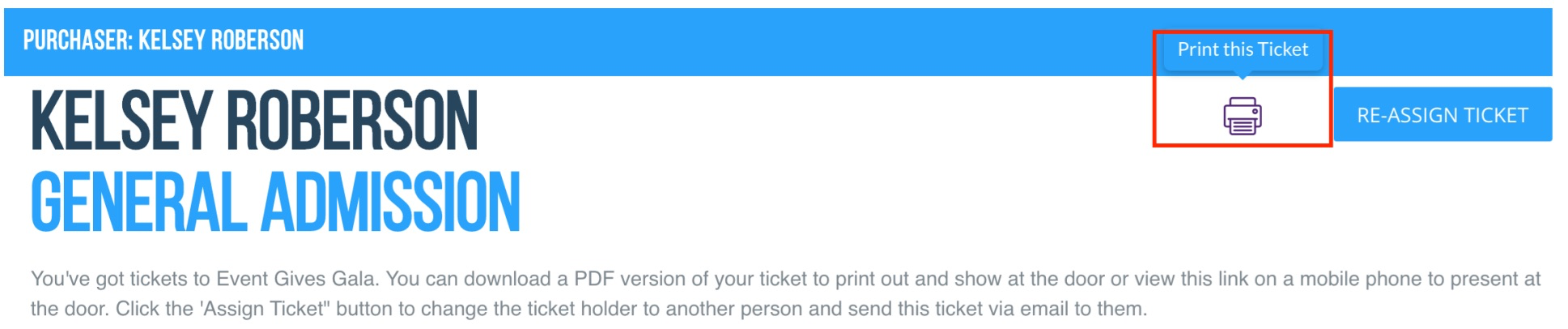Click the word 'GENERAL' in the blue heading
Screen dimensions: 1568x329
pos(138,202)
